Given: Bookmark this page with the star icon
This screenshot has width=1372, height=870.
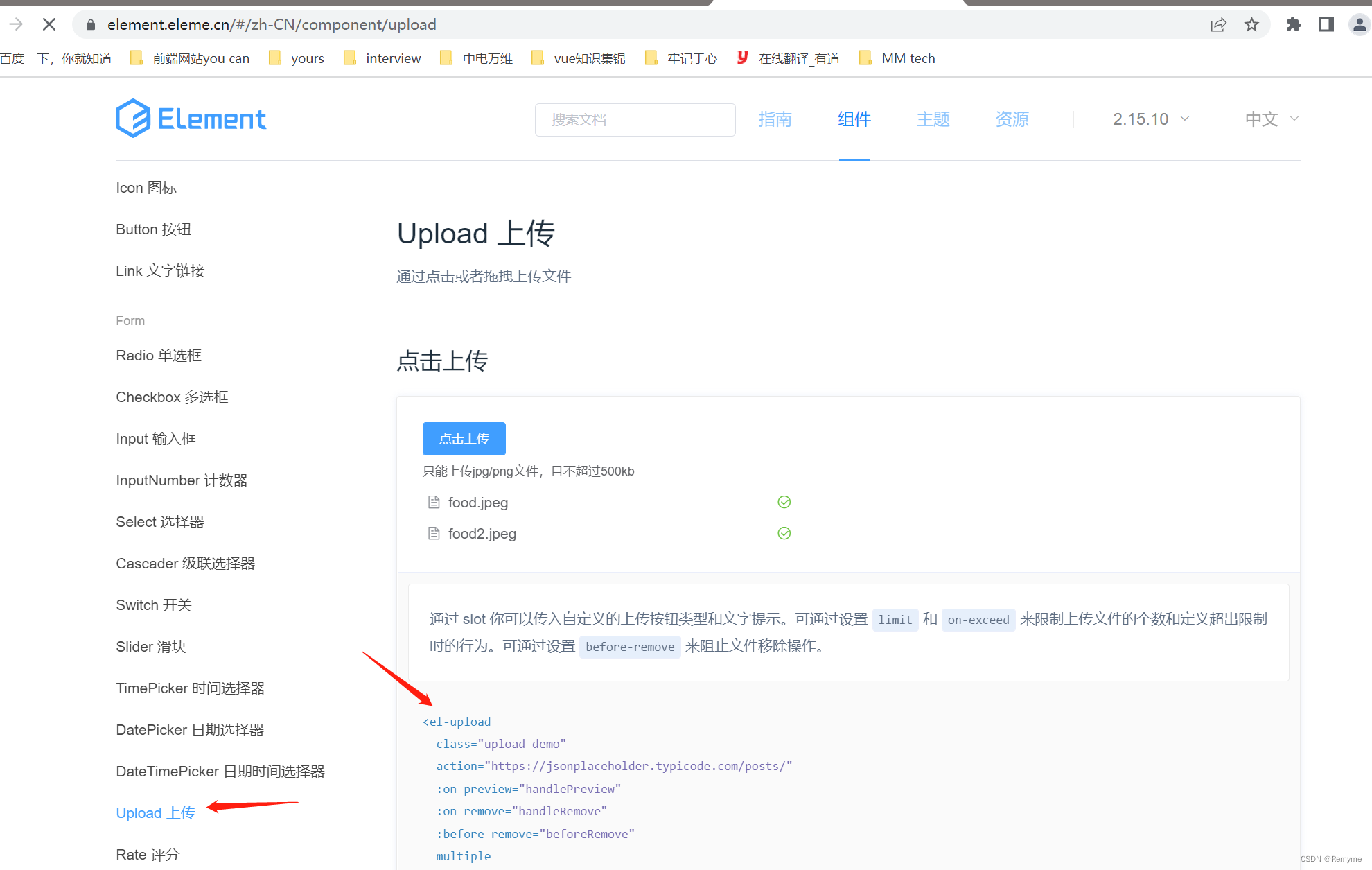Looking at the screenshot, I should pyautogui.click(x=1251, y=25).
